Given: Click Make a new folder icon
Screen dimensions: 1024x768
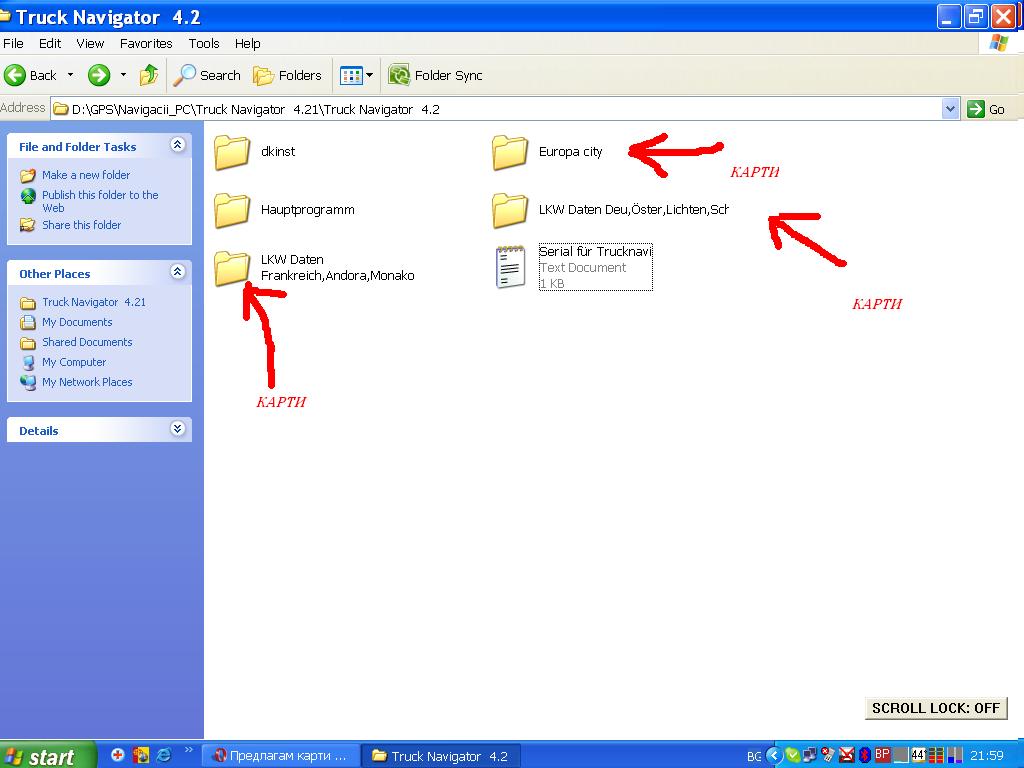Looking at the screenshot, I should coord(27,175).
